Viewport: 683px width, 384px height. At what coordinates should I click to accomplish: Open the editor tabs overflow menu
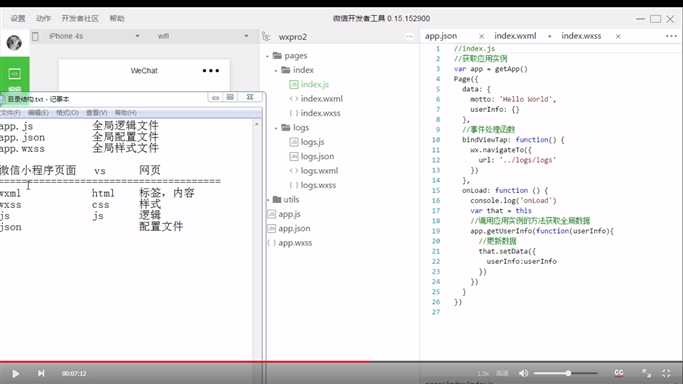[671, 36]
